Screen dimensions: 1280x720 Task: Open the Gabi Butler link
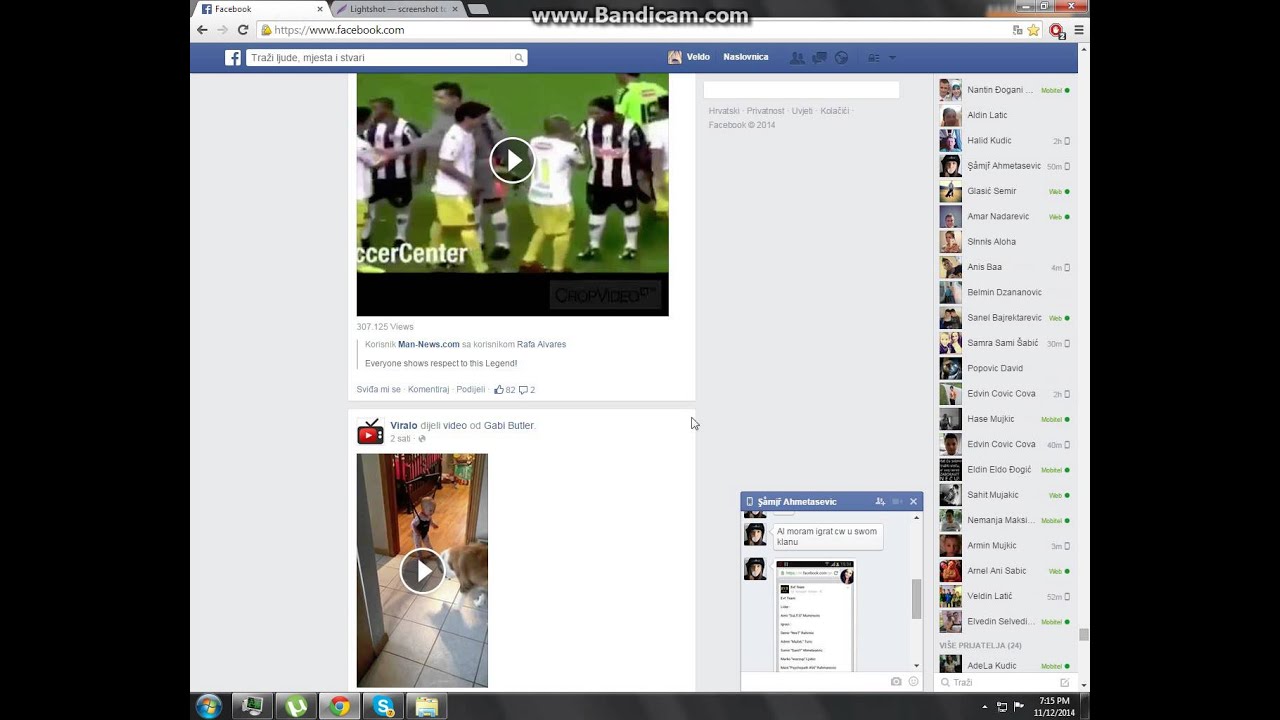[509, 425]
